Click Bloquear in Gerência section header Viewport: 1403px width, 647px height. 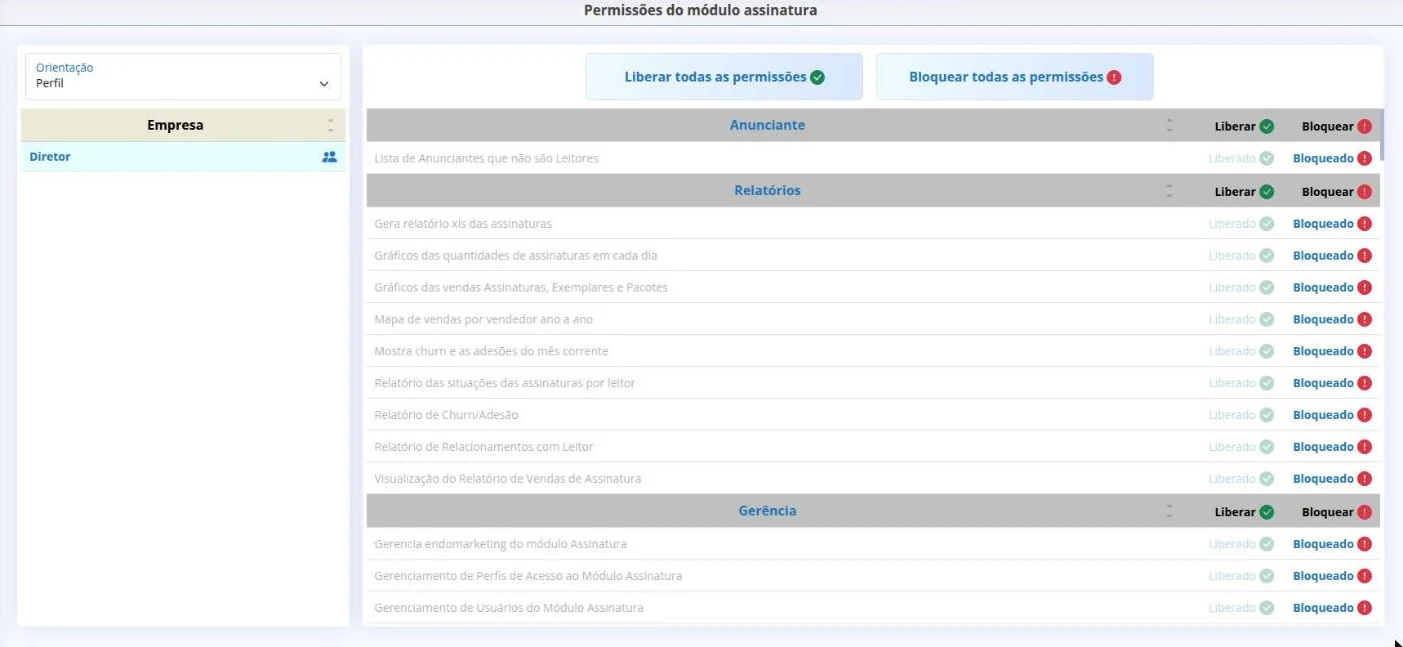(x=1336, y=512)
